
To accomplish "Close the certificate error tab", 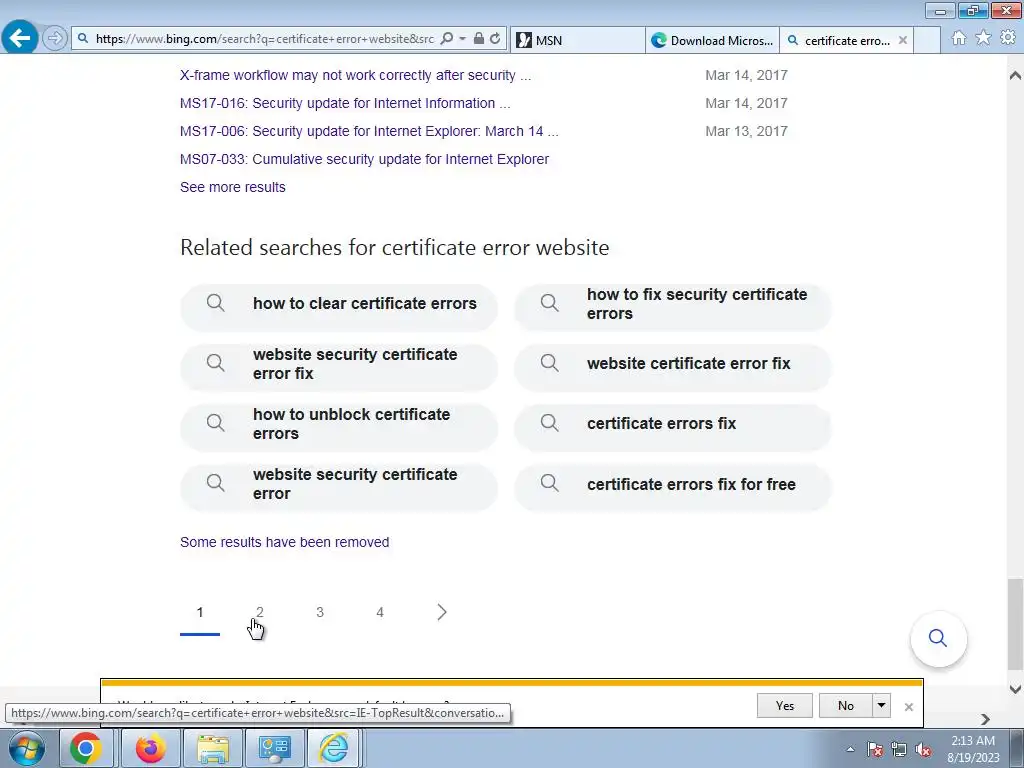I will (x=903, y=40).
